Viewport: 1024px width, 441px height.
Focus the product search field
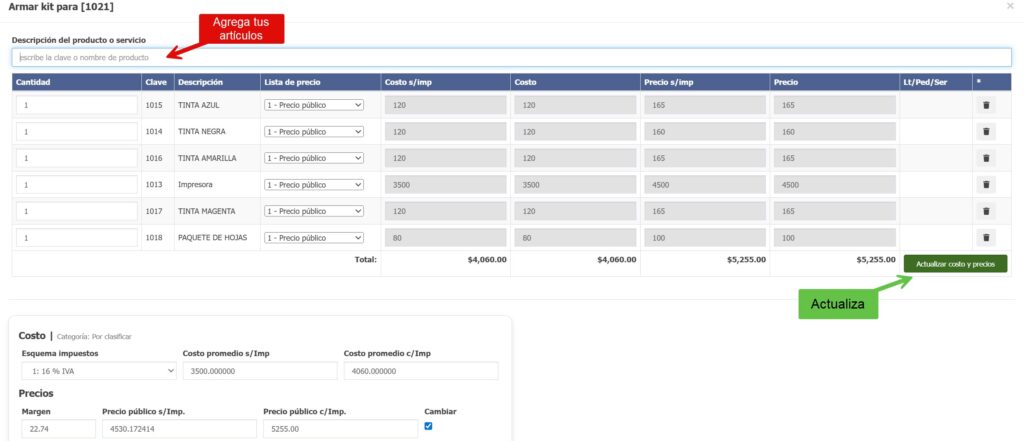(x=512, y=58)
